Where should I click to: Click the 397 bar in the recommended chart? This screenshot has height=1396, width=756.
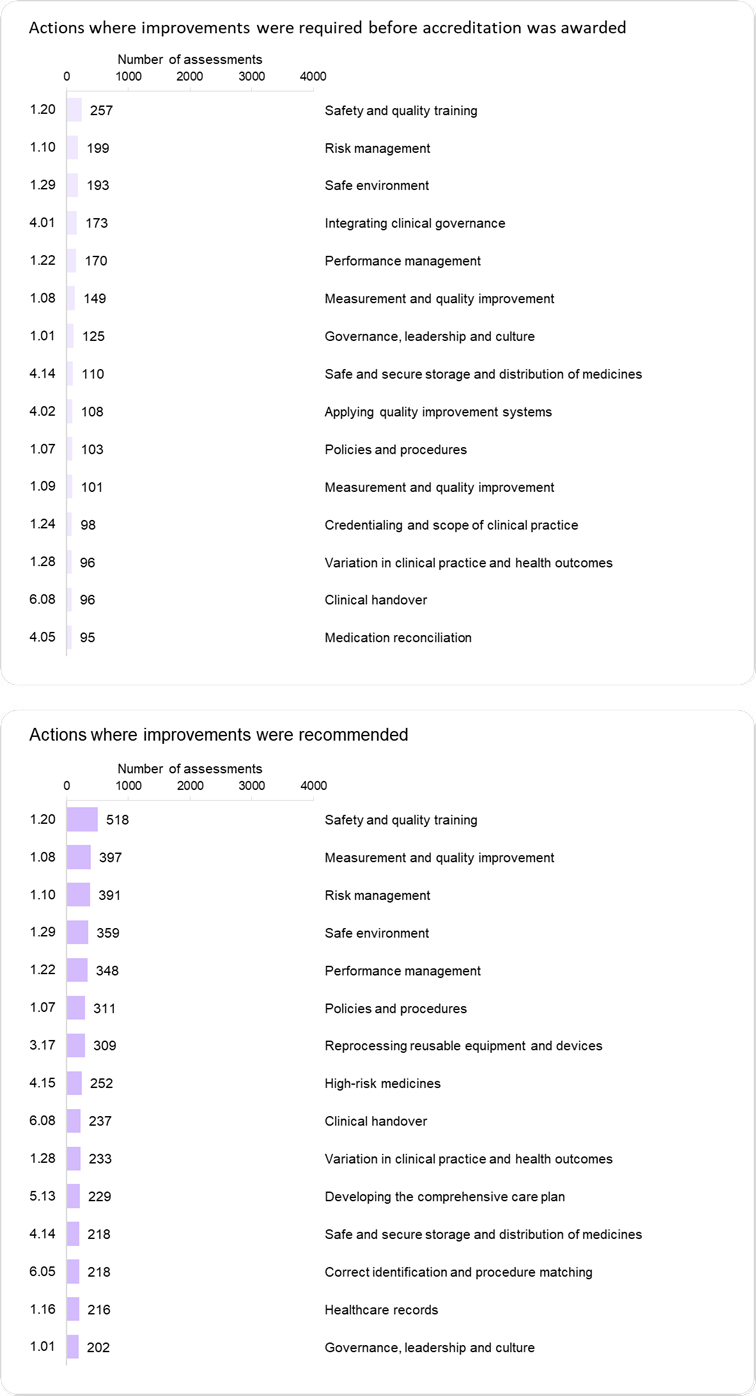tap(79, 858)
